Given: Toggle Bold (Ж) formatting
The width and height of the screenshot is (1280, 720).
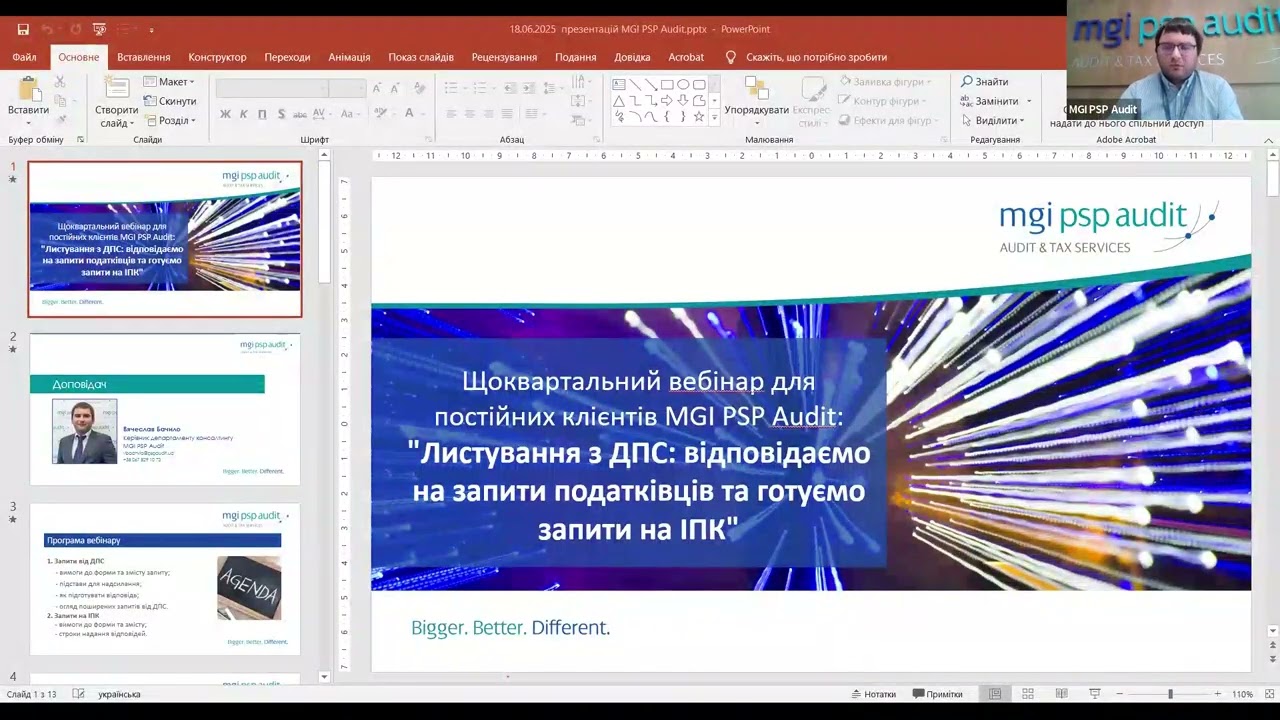Looking at the screenshot, I should pyautogui.click(x=225, y=114).
